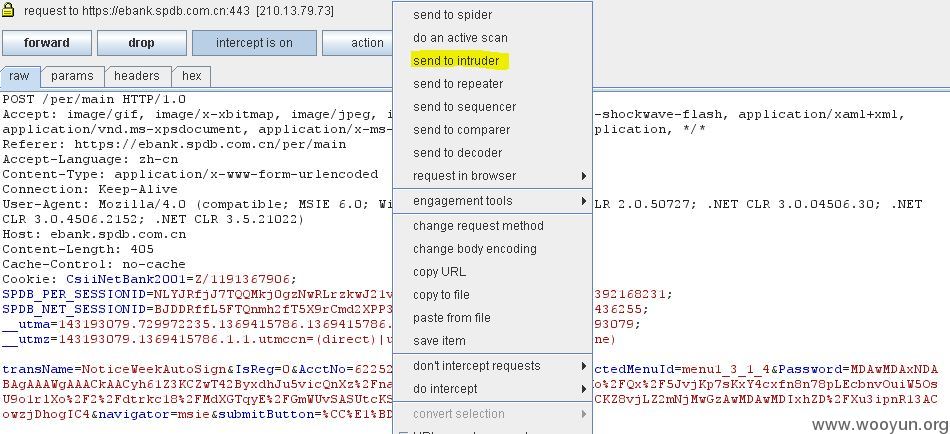
Task: Select 'change request method' menu item
Action: (478, 226)
